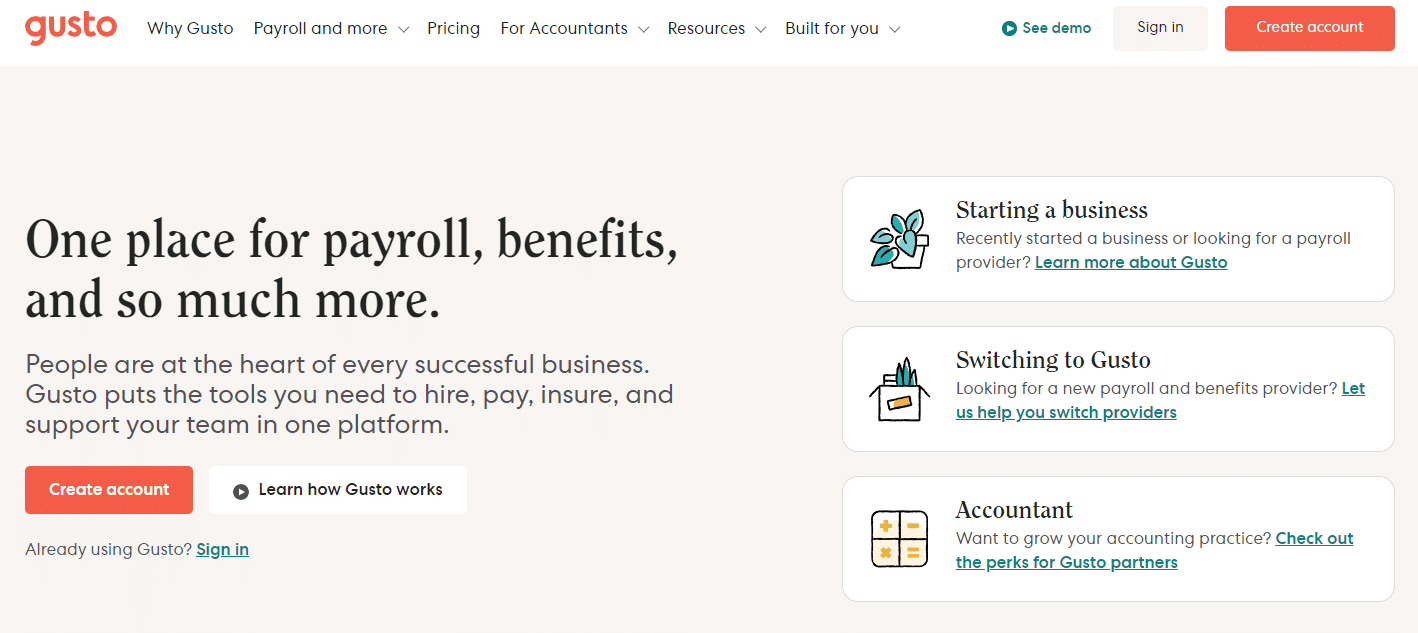Click the Learn how Gusto works button
Viewport: 1418px width, 633px height.
(x=338, y=490)
